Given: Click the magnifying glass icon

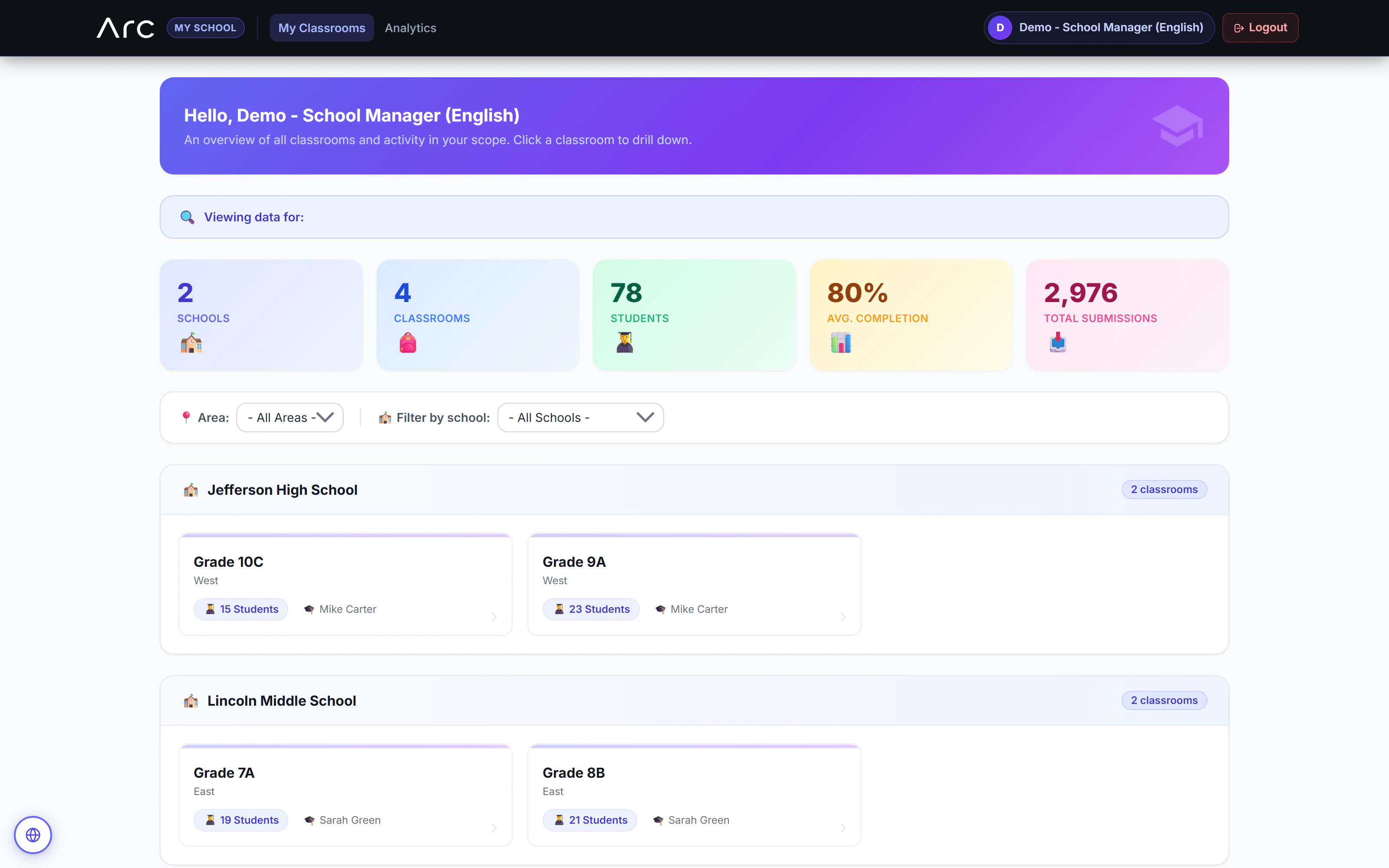Looking at the screenshot, I should pos(187,217).
